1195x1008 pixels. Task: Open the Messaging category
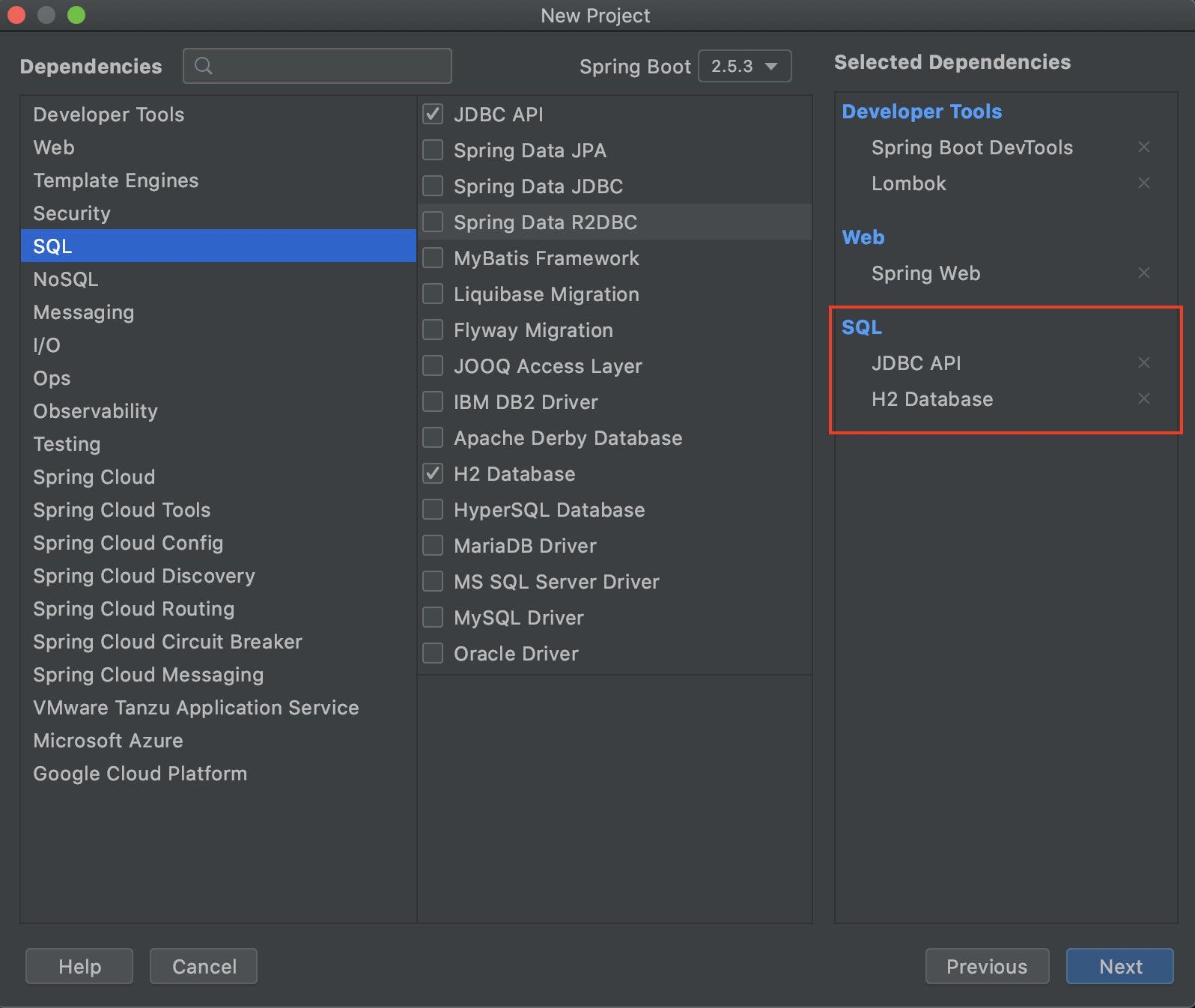click(218, 312)
